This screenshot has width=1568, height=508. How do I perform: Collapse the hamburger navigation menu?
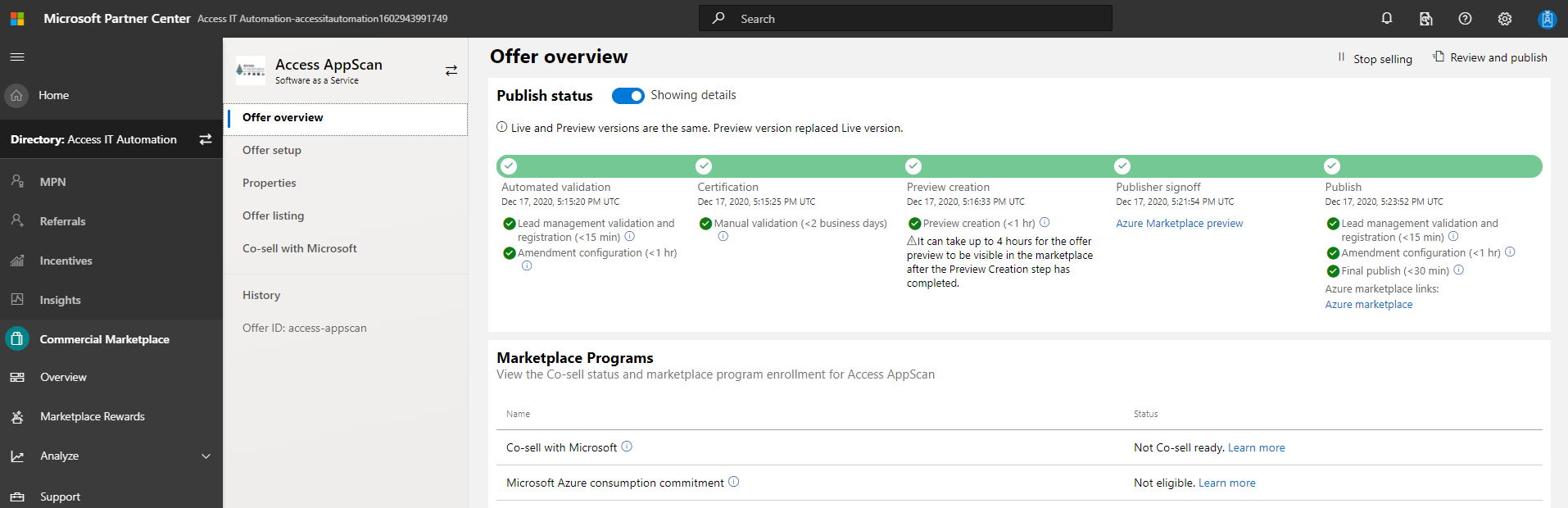[17, 57]
